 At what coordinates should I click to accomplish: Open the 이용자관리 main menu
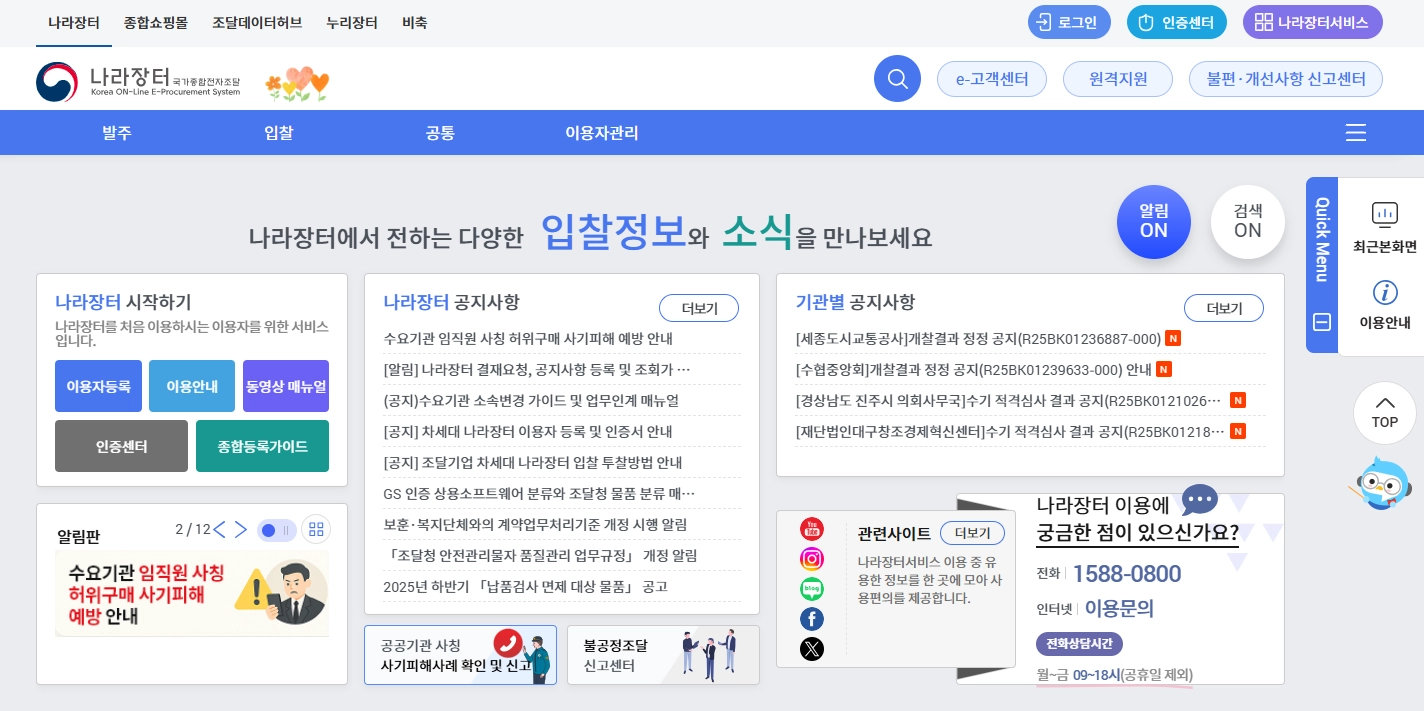tap(602, 133)
